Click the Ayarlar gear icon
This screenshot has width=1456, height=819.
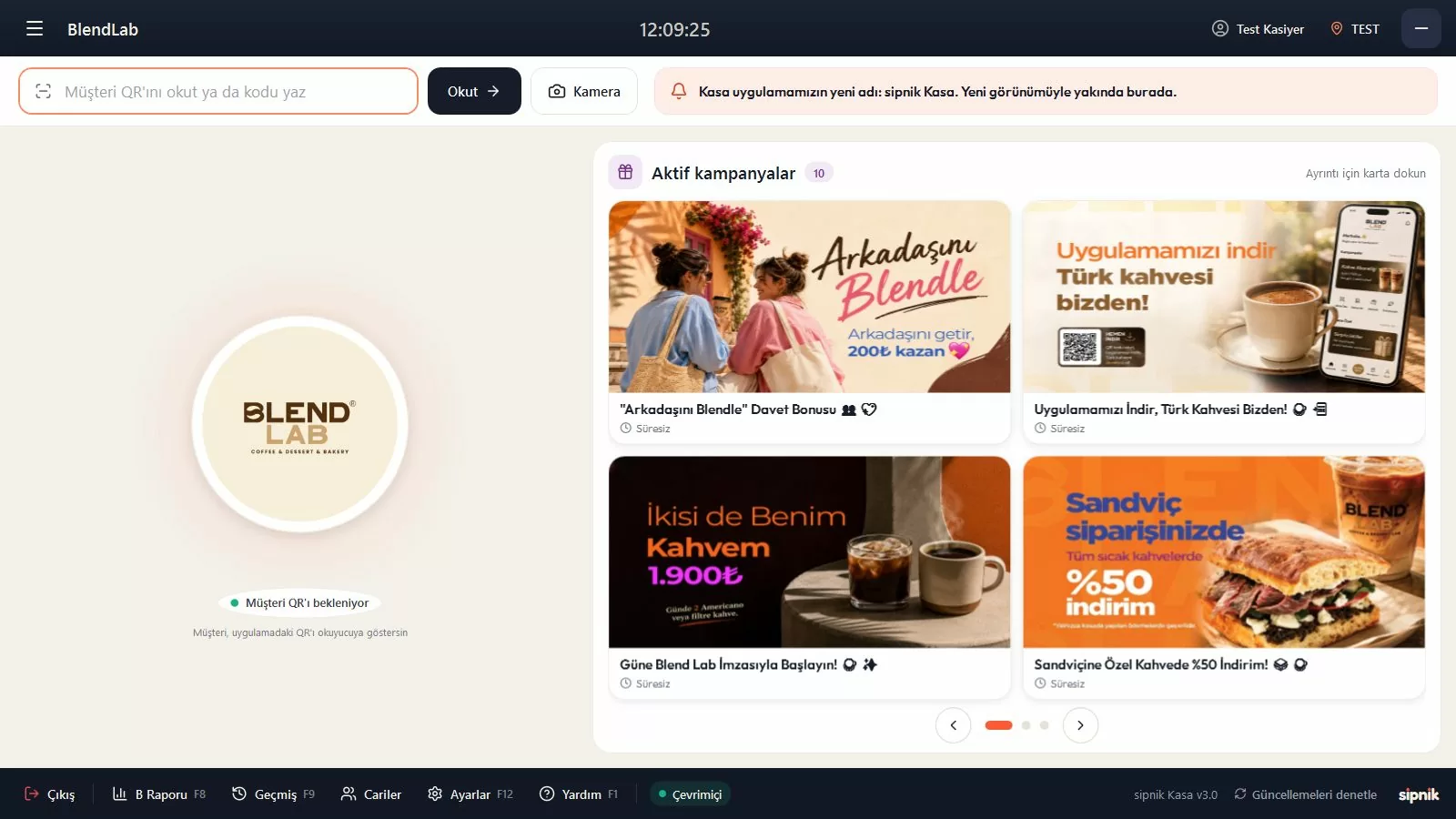click(x=435, y=794)
